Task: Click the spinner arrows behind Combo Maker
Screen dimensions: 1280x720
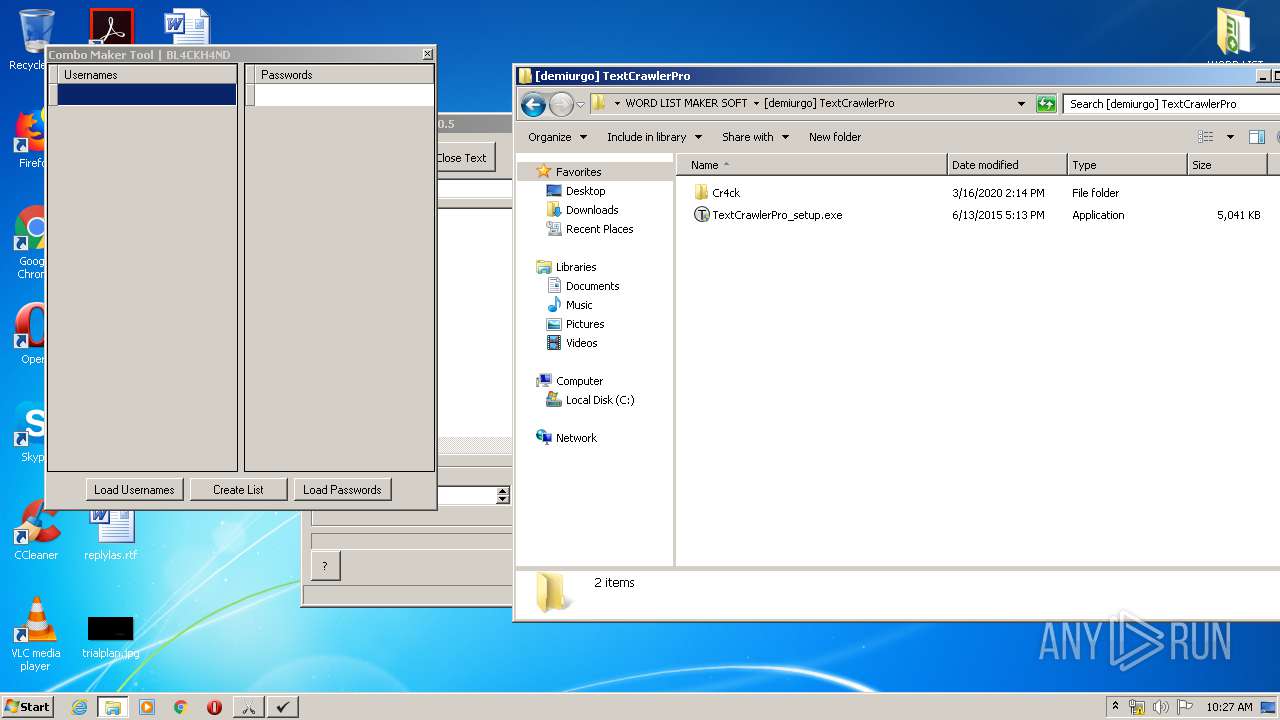Action: tap(502, 495)
